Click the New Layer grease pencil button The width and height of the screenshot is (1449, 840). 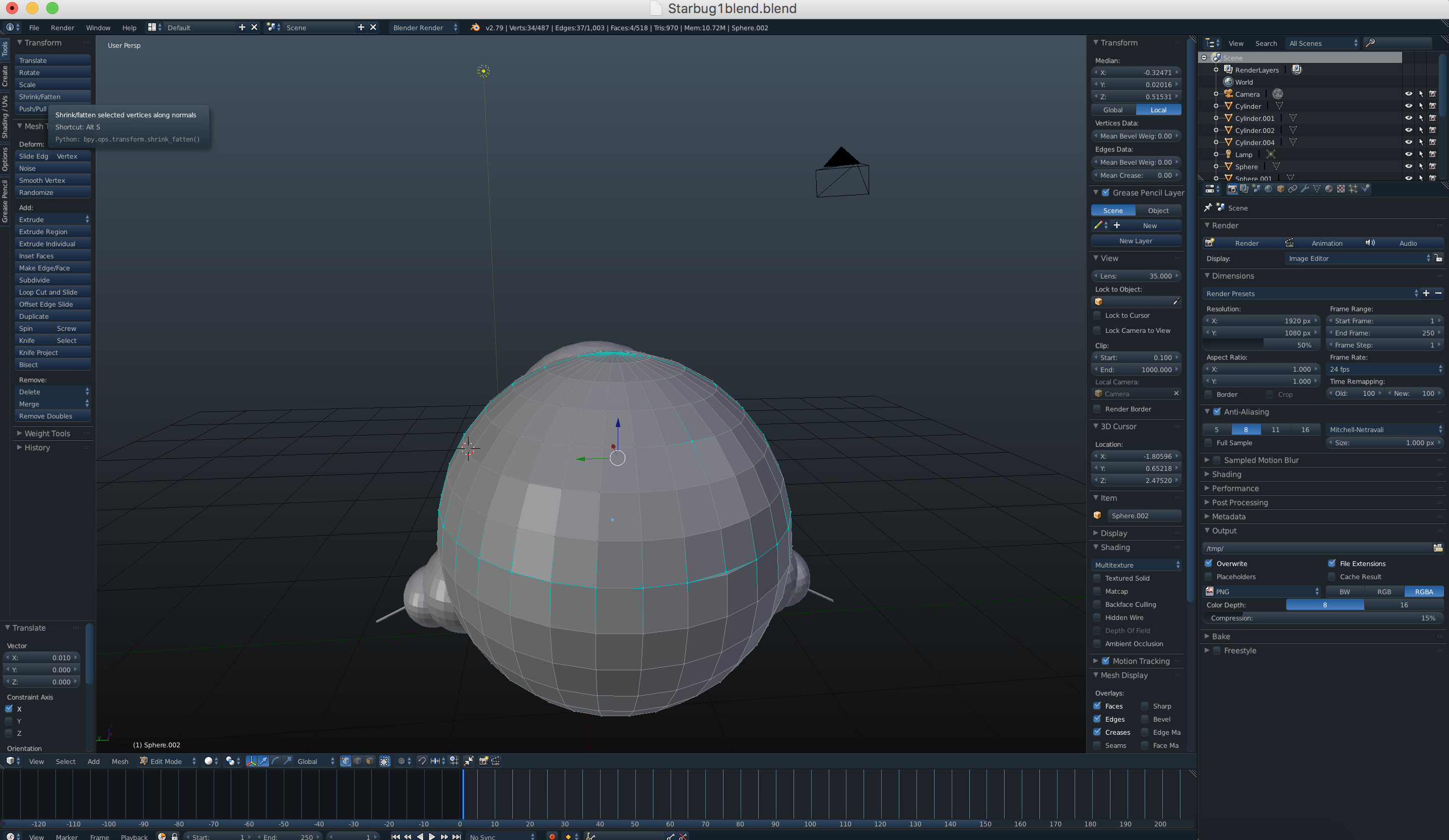click(x=1136, y=241)
